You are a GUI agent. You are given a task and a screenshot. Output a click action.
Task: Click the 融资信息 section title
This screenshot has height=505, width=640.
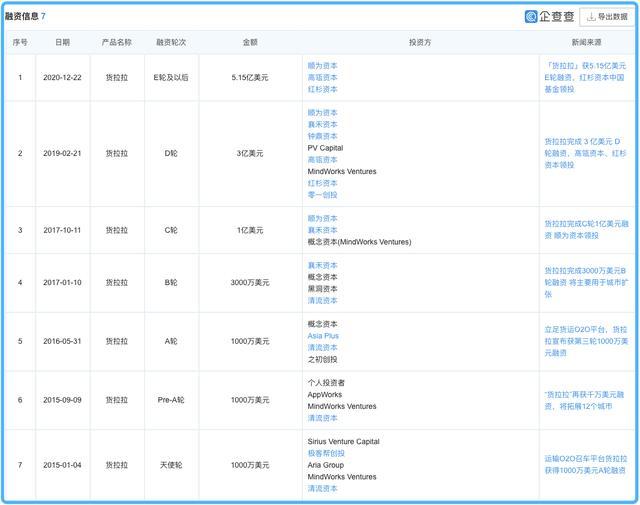point(22,16)
